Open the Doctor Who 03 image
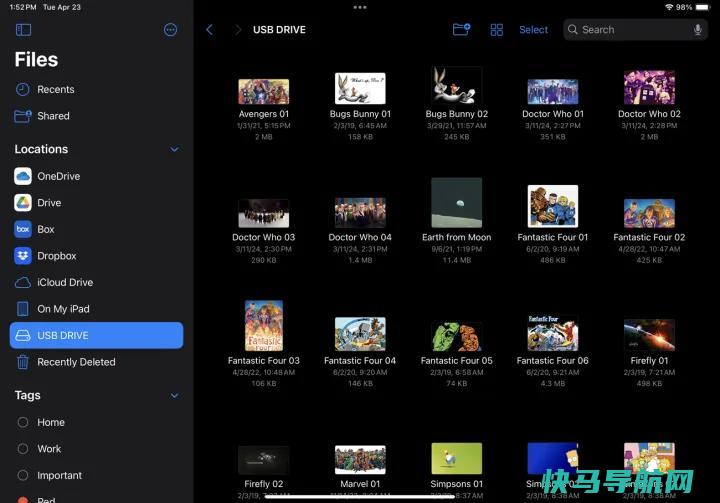The image size is (720, 503). 264,214
